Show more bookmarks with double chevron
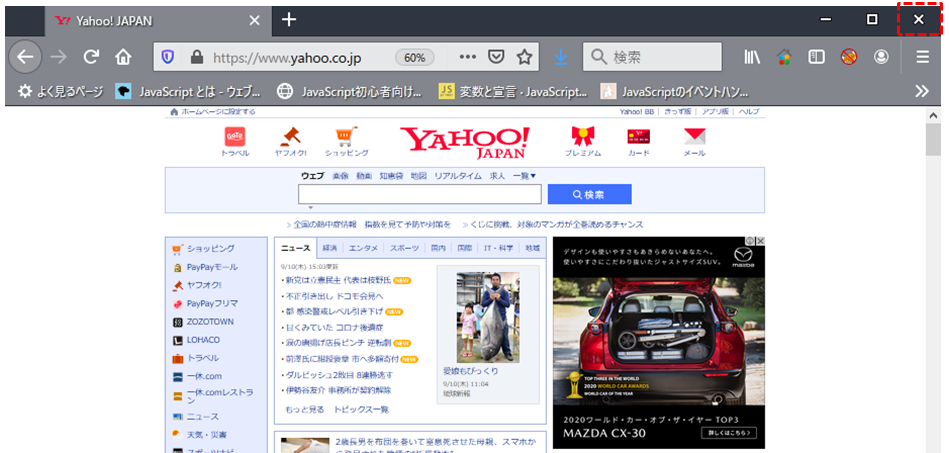This screenshot has height=453, width=949. click(x=922, y=91)
